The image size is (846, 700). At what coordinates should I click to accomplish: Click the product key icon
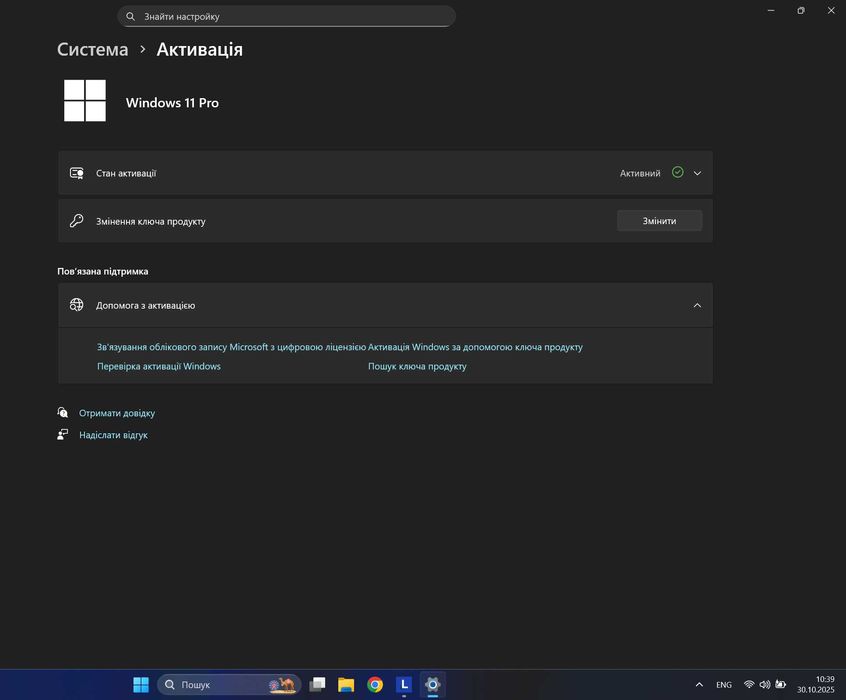pos(77,221)
